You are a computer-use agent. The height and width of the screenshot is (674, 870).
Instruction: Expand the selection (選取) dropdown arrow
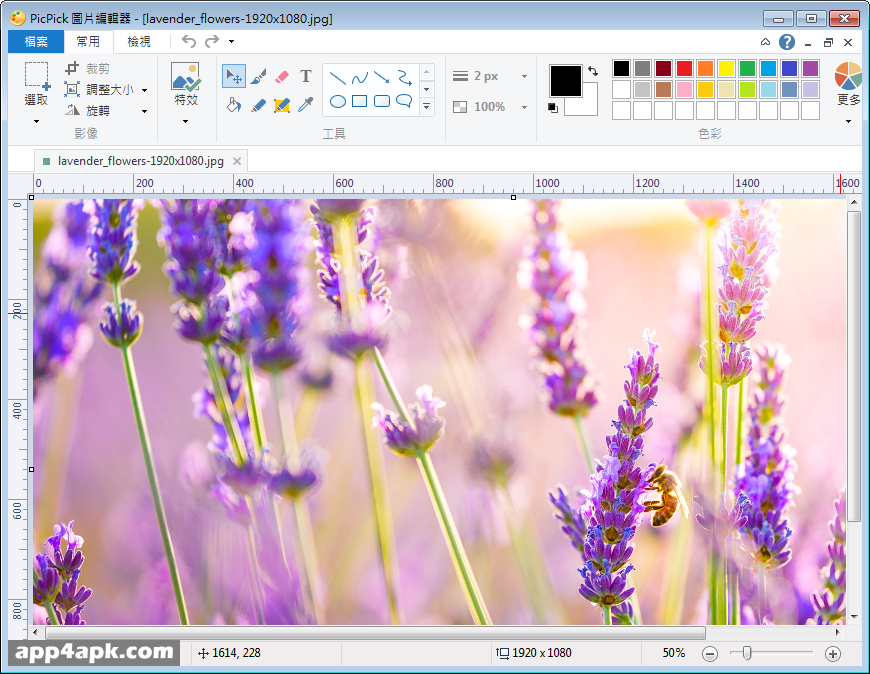pos(37,121)
